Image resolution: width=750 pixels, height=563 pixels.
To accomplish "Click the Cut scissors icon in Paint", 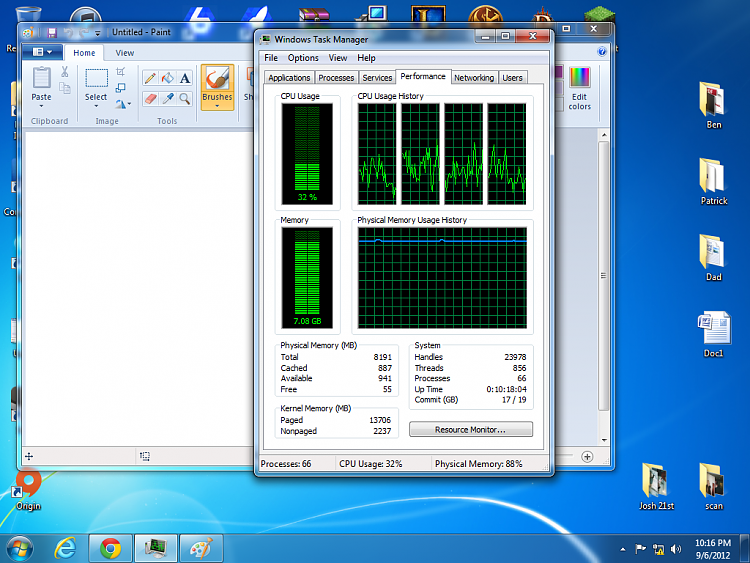I will point(65,72).
